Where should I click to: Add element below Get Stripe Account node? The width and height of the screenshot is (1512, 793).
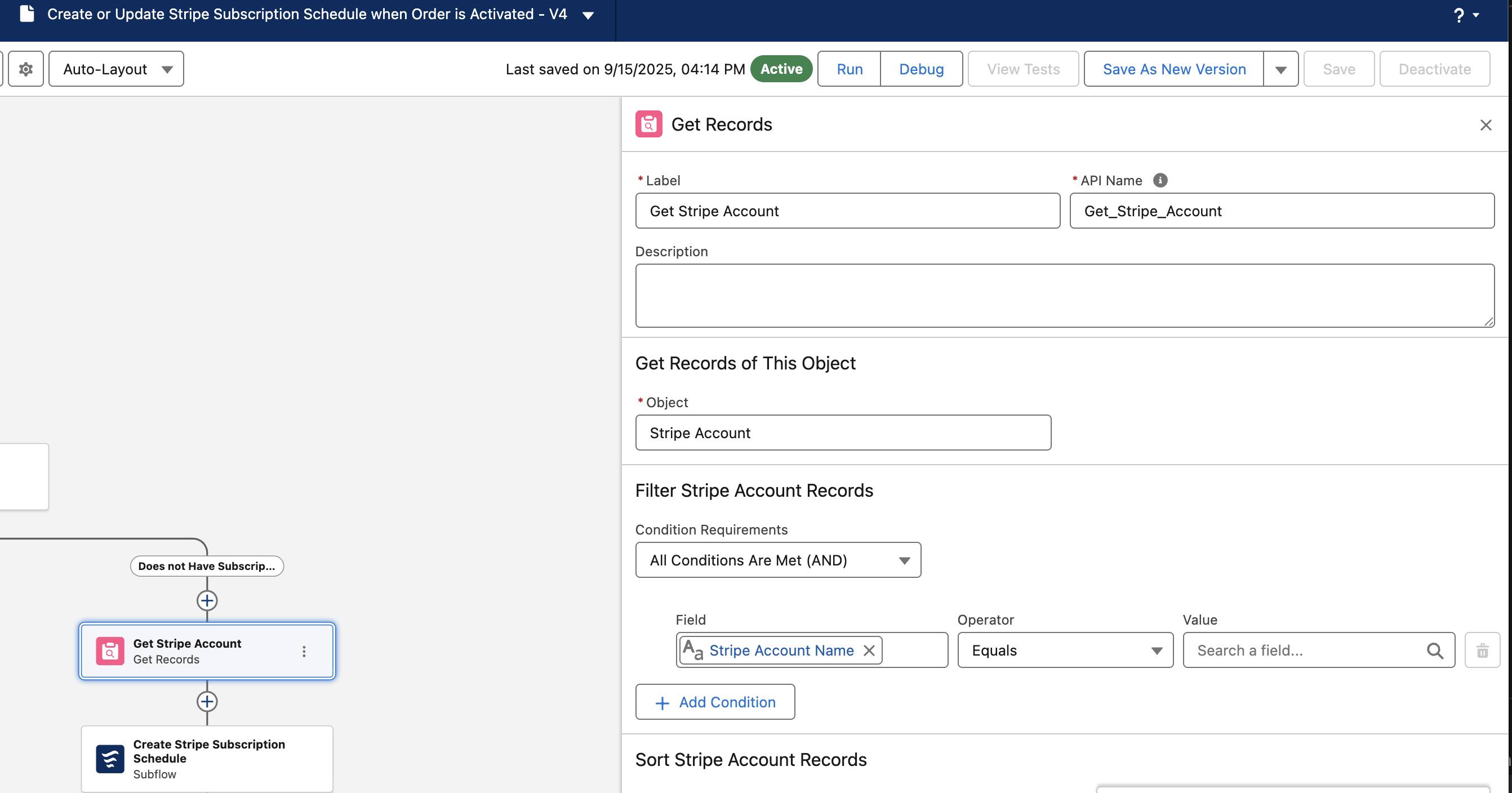[x=207, y=701]
